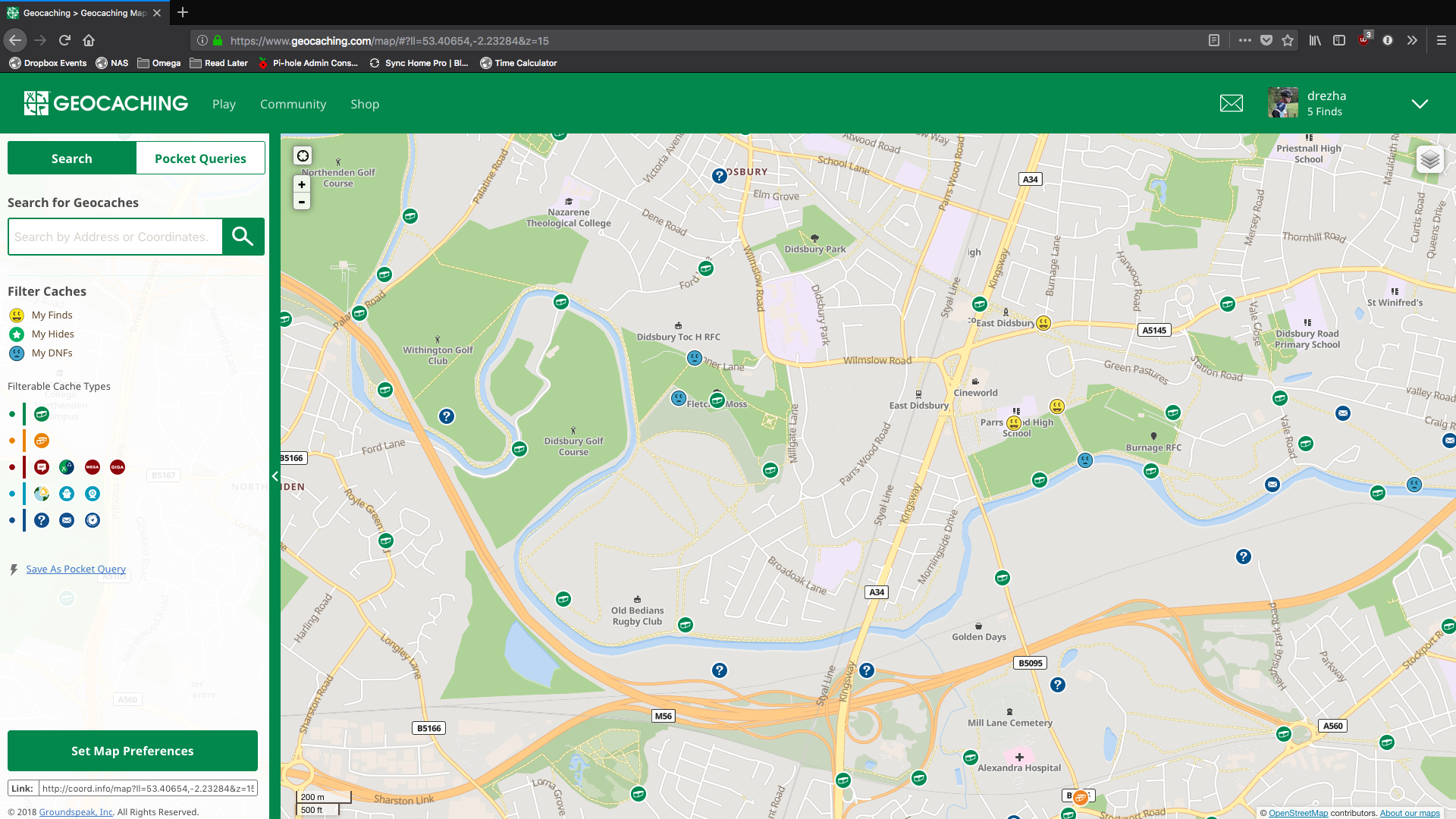This screenshot has height=819, width=1456.
Task: Toggle the webcam cache type filter
Action: [93, 494]
